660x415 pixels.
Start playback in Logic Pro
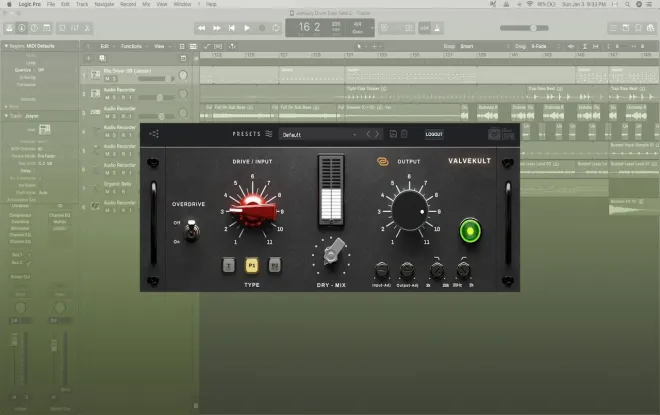(x=247, y=28)
